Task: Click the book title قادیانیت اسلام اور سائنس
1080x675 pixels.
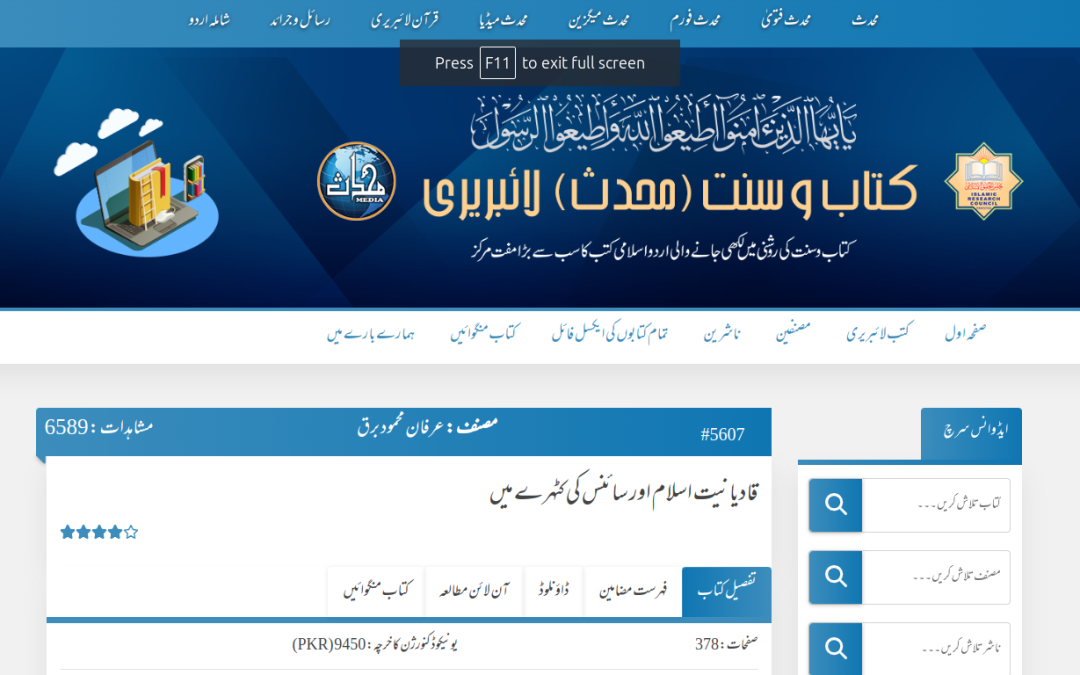Action: click(624, 492)
